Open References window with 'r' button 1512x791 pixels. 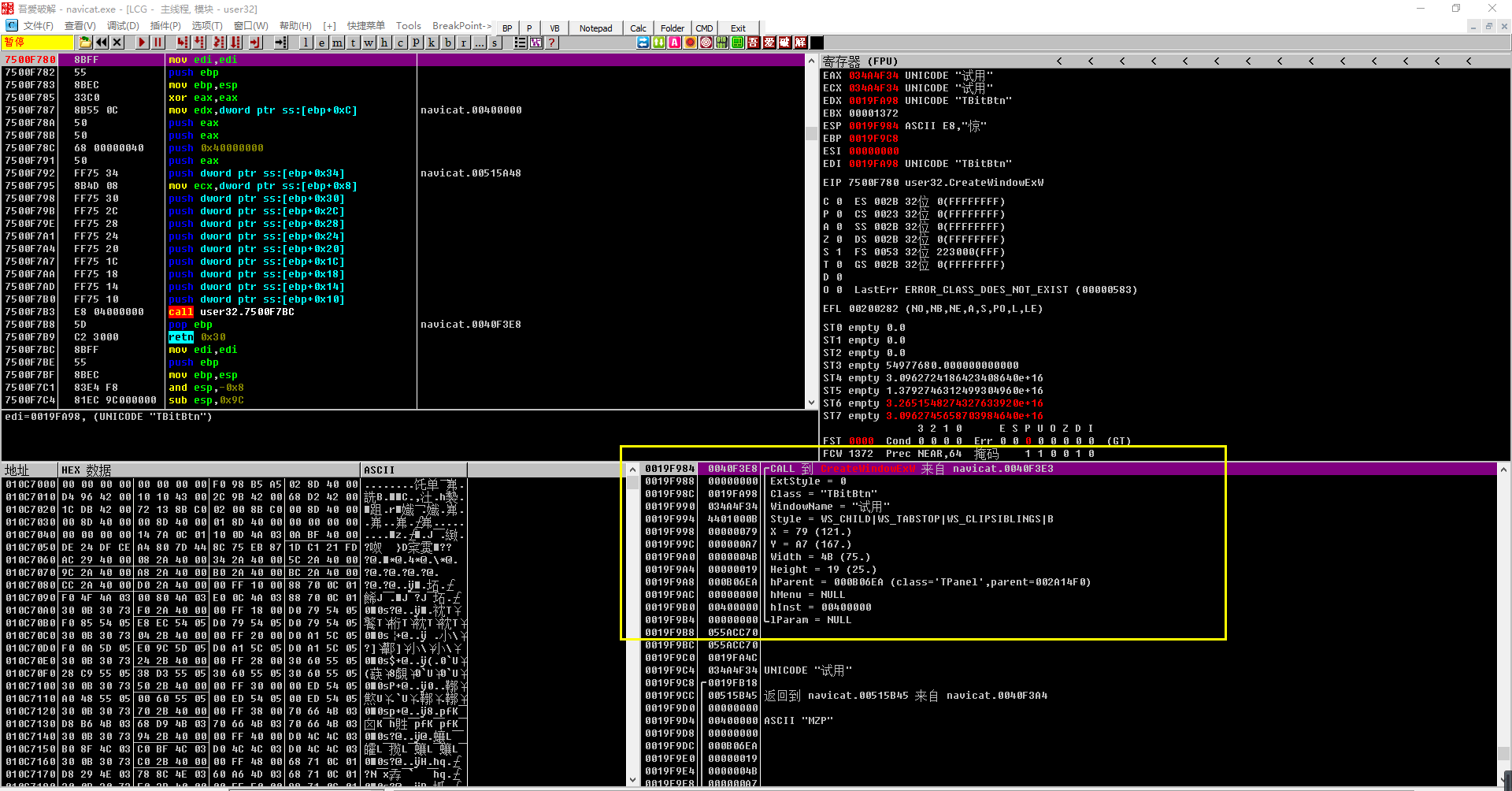(x=463, y=43)
